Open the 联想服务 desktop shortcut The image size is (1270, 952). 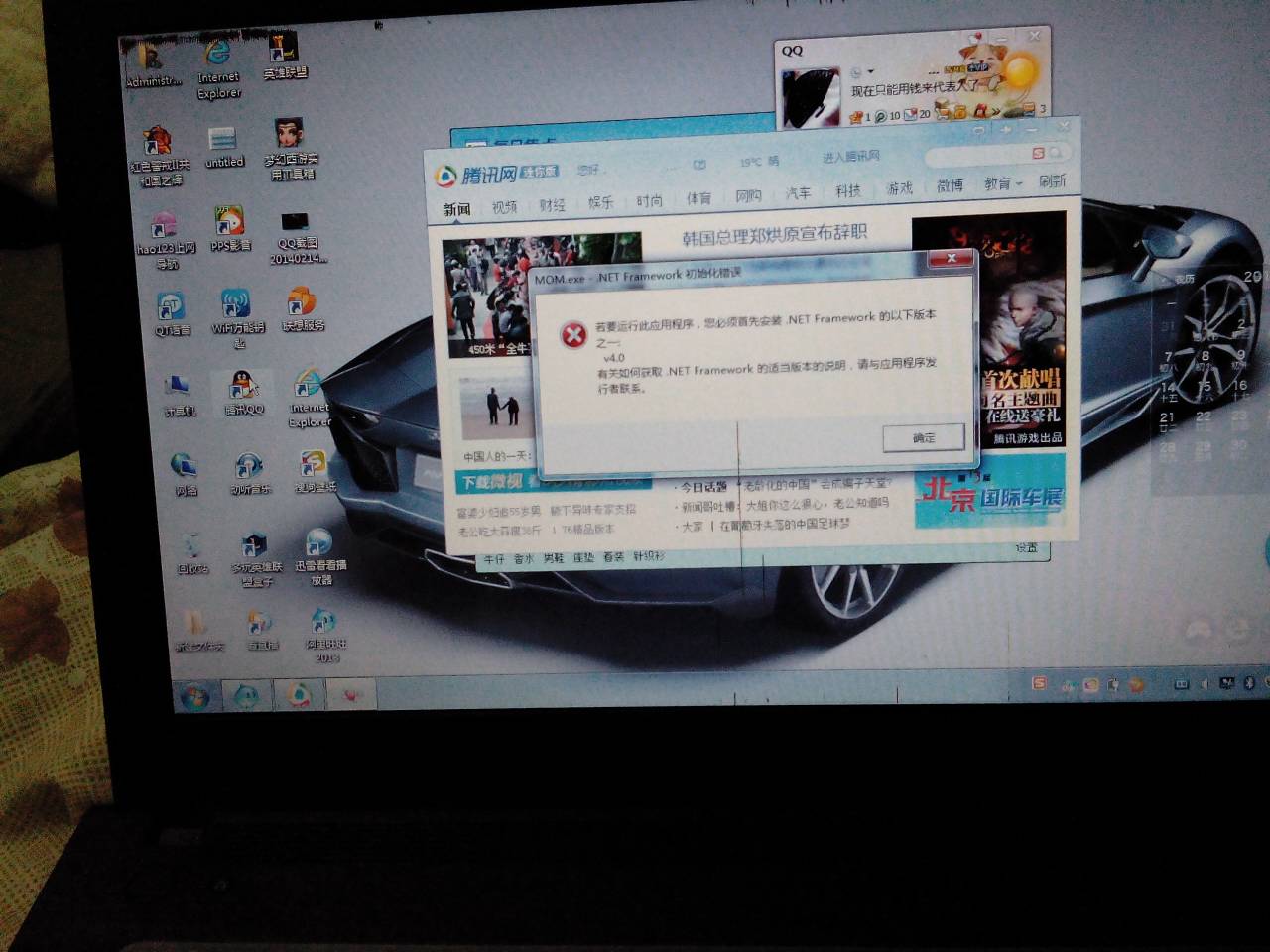(303, 310)
